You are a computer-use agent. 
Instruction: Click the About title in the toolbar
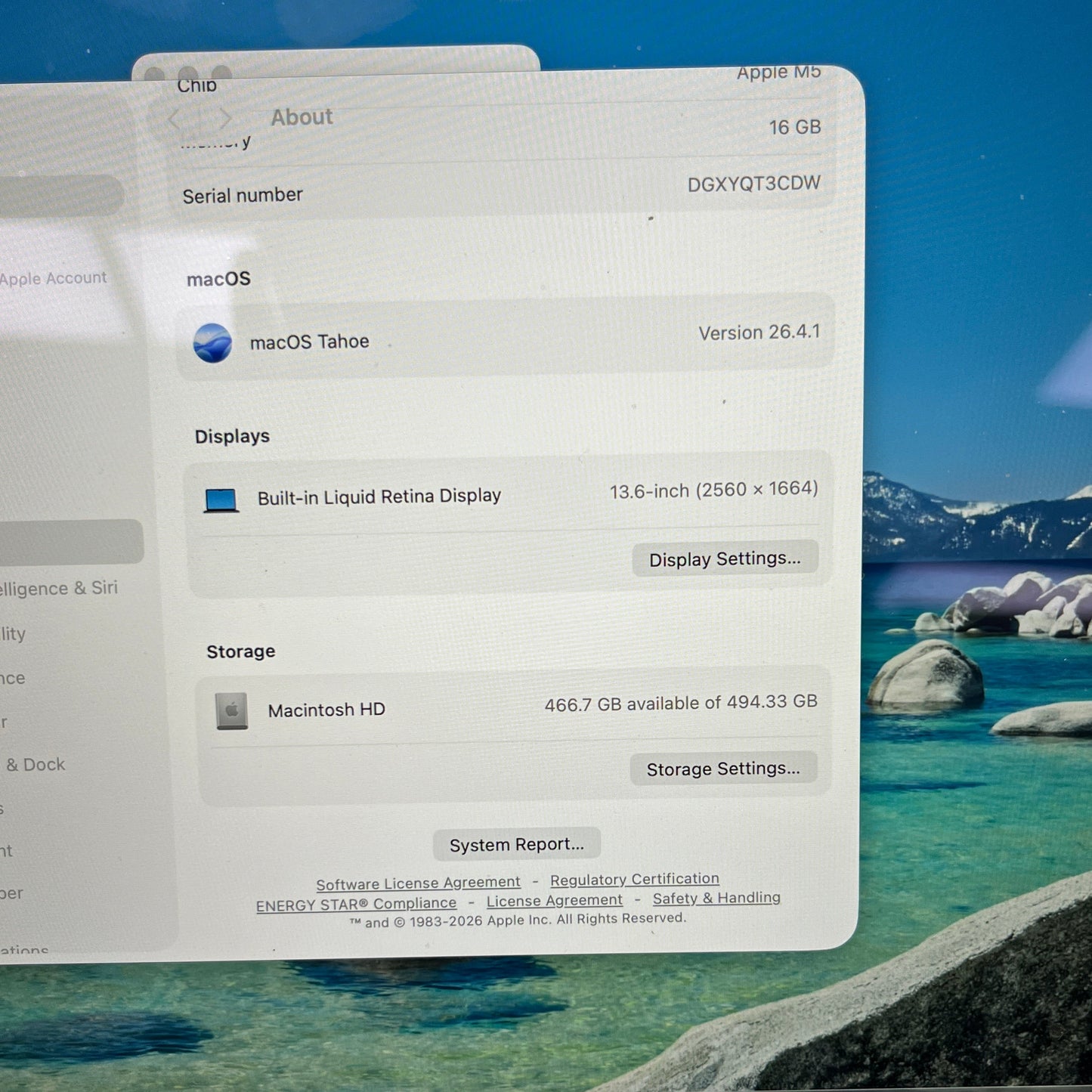pyautogui.click(x=302, y=117)
